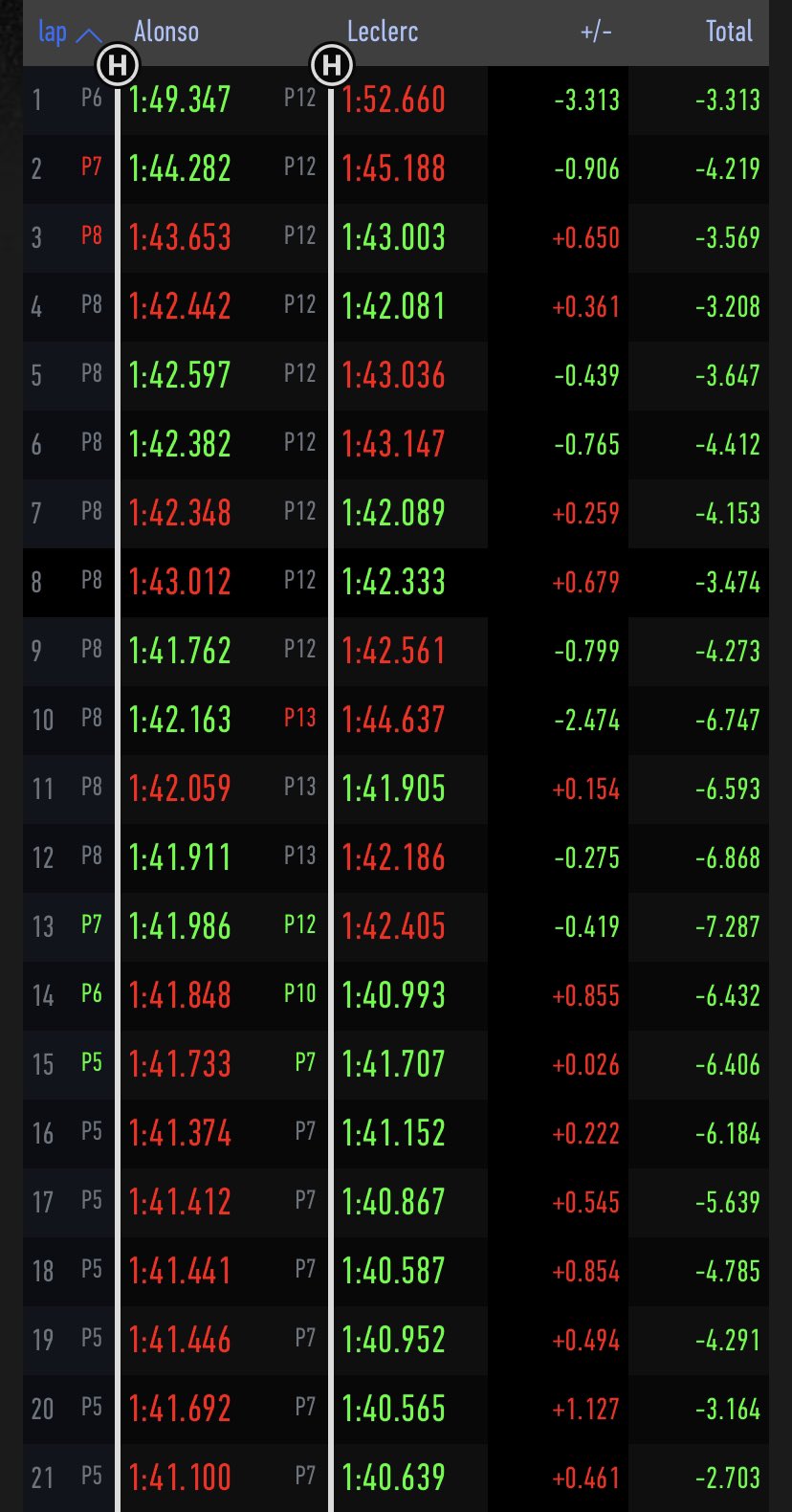Image resolution: width=792 pixels, height=1512 pixels.
Task: Click Leclerc's 1:40.565 lap time
Action: point(394,1409)
